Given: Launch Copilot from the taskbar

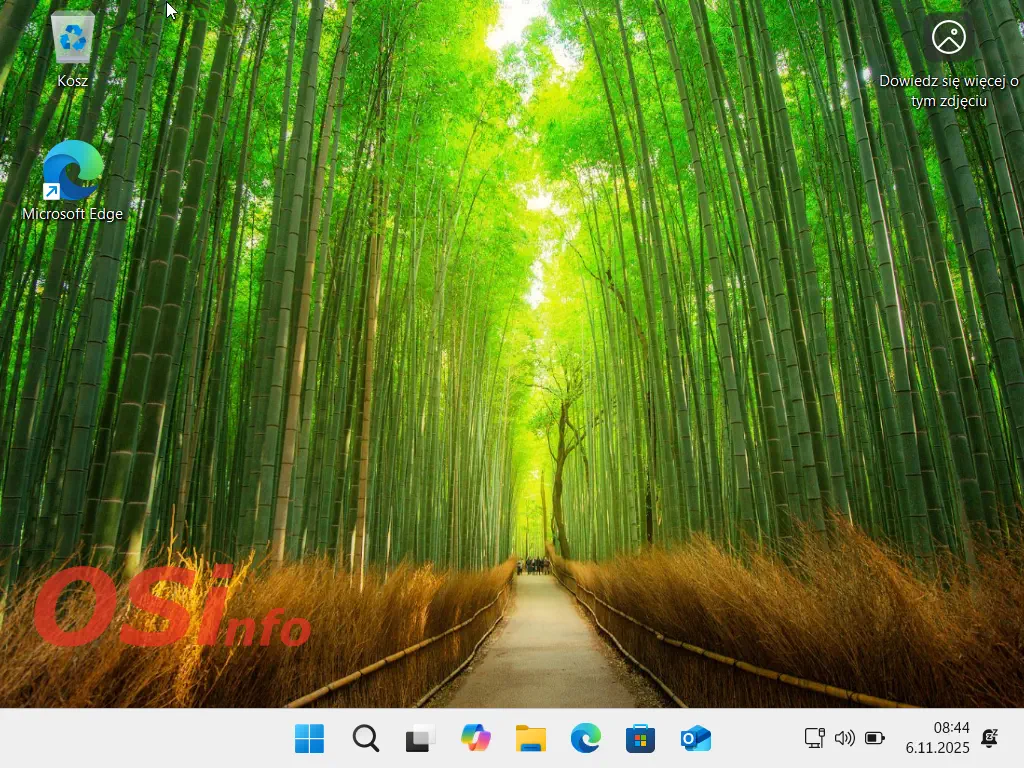Looking at the screenshot, I should click(x=476, y=739).
